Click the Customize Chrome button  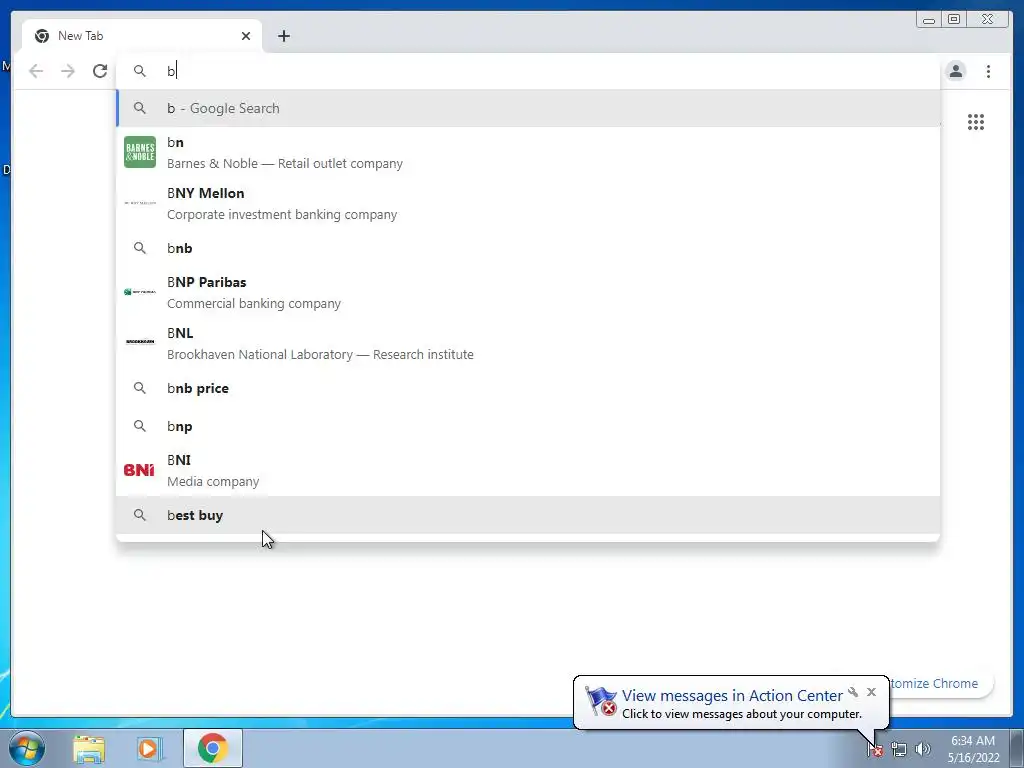pos(940,683)
